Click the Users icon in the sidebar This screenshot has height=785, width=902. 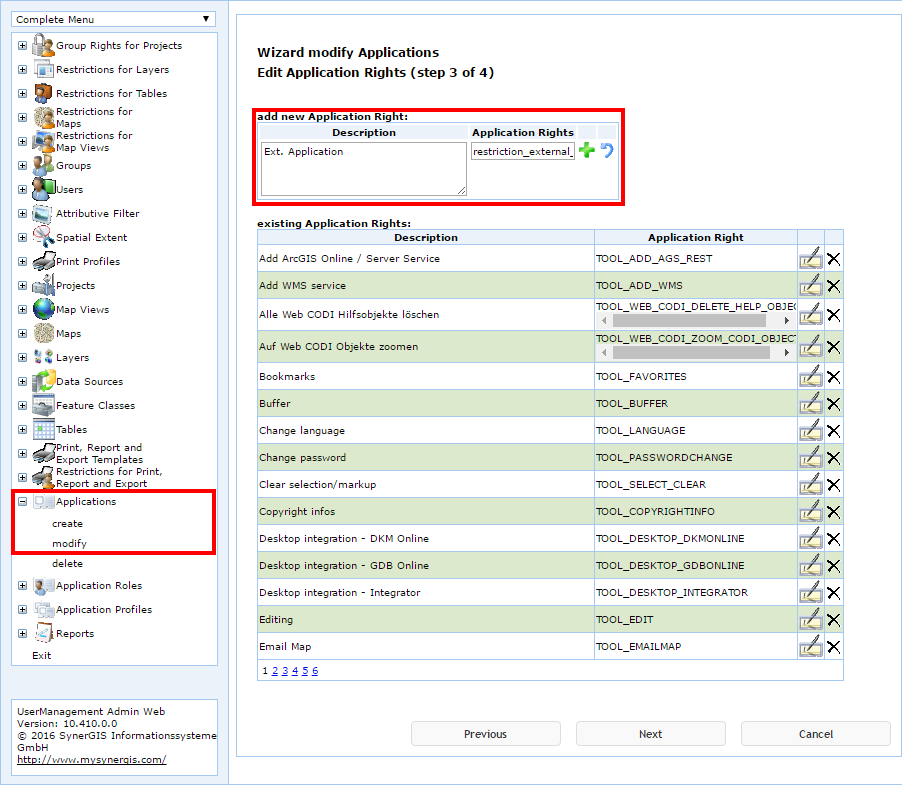tap(40, 188)
